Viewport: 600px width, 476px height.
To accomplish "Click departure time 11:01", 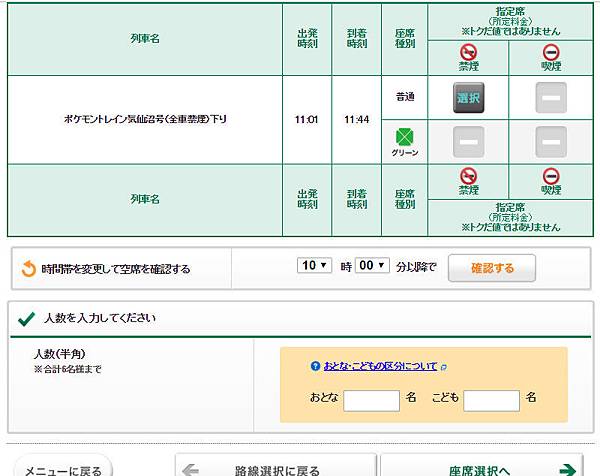I will [x=307, y=119].
